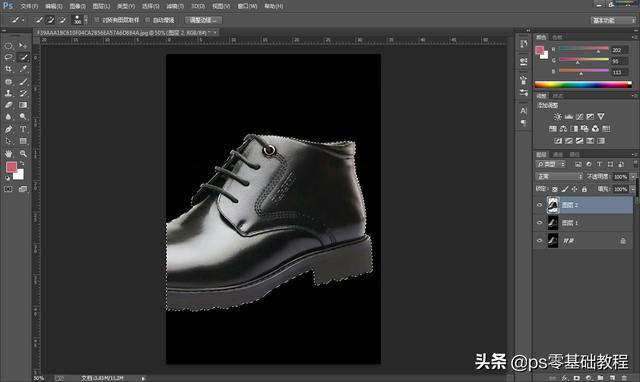Hide layer 图层 1 visibility eye

(x=540, y=223)
